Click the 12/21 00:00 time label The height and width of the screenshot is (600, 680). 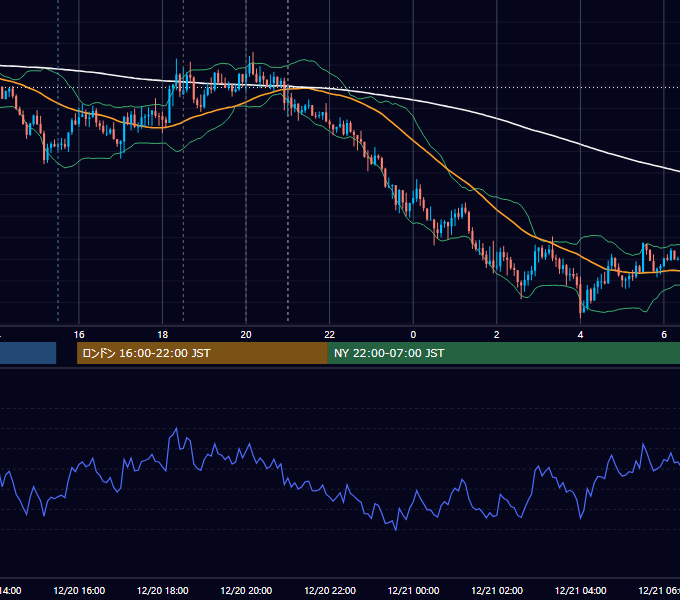[413, 590]
